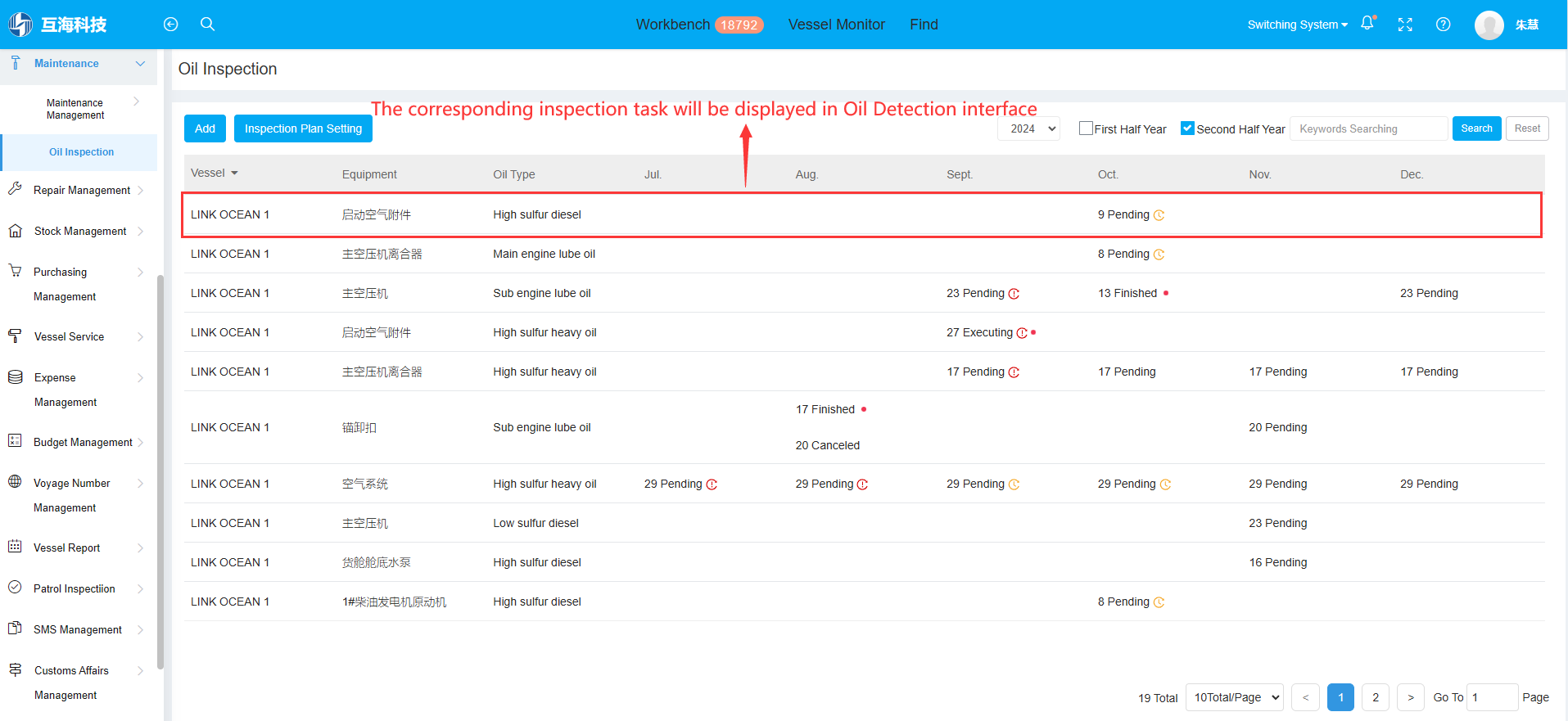Change the 10Total/Page size dropdown
This screenshot has width=1568, height=721.
click(x=1235, y=697)
